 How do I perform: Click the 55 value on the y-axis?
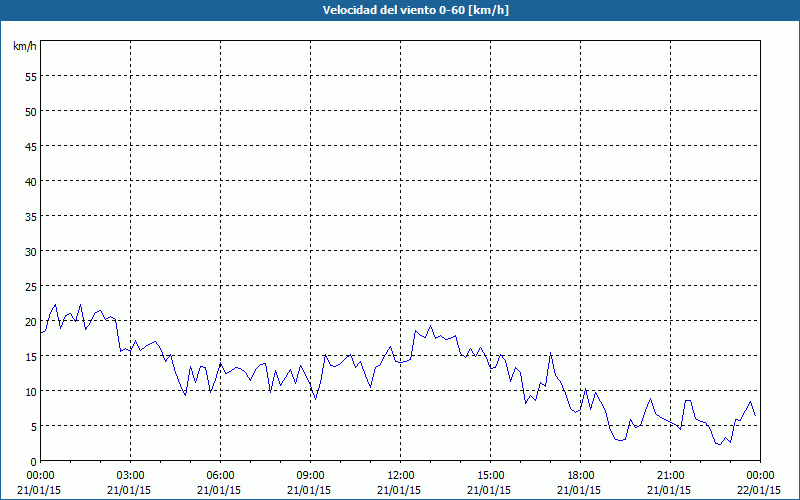coord(31,77)
